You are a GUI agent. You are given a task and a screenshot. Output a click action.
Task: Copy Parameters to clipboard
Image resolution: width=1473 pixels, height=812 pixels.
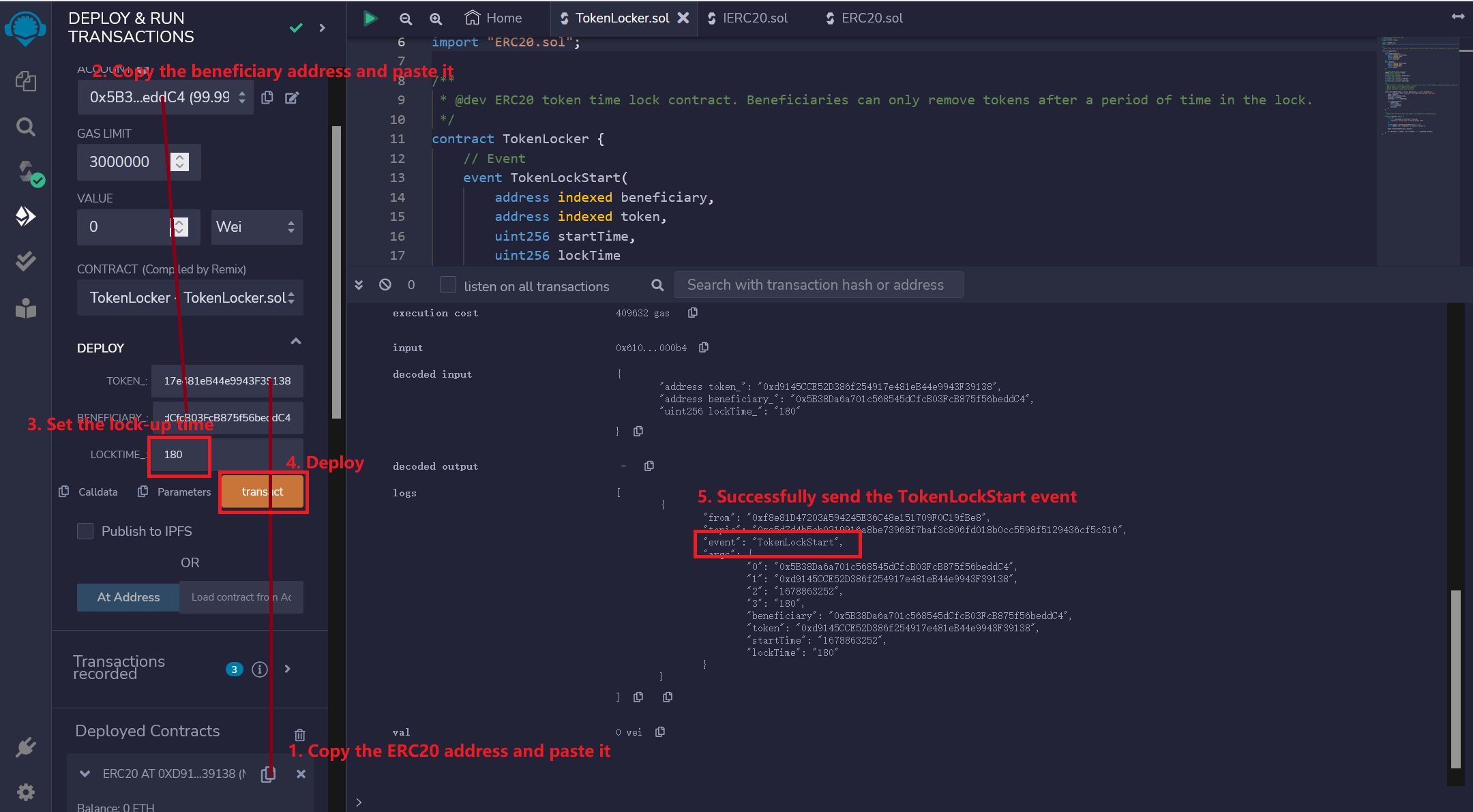(175, 492)
